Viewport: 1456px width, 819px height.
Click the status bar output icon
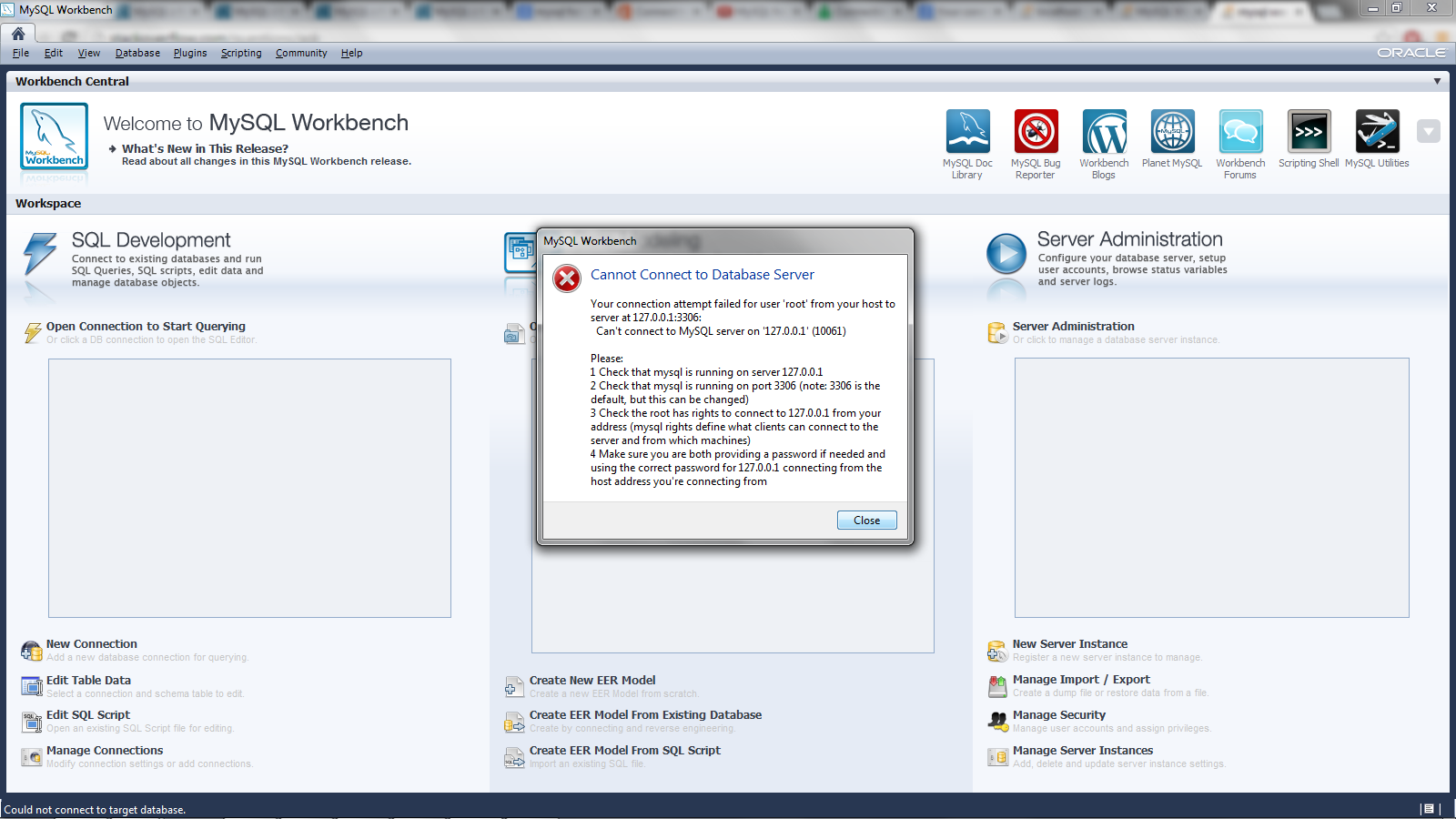[1428, 809]
